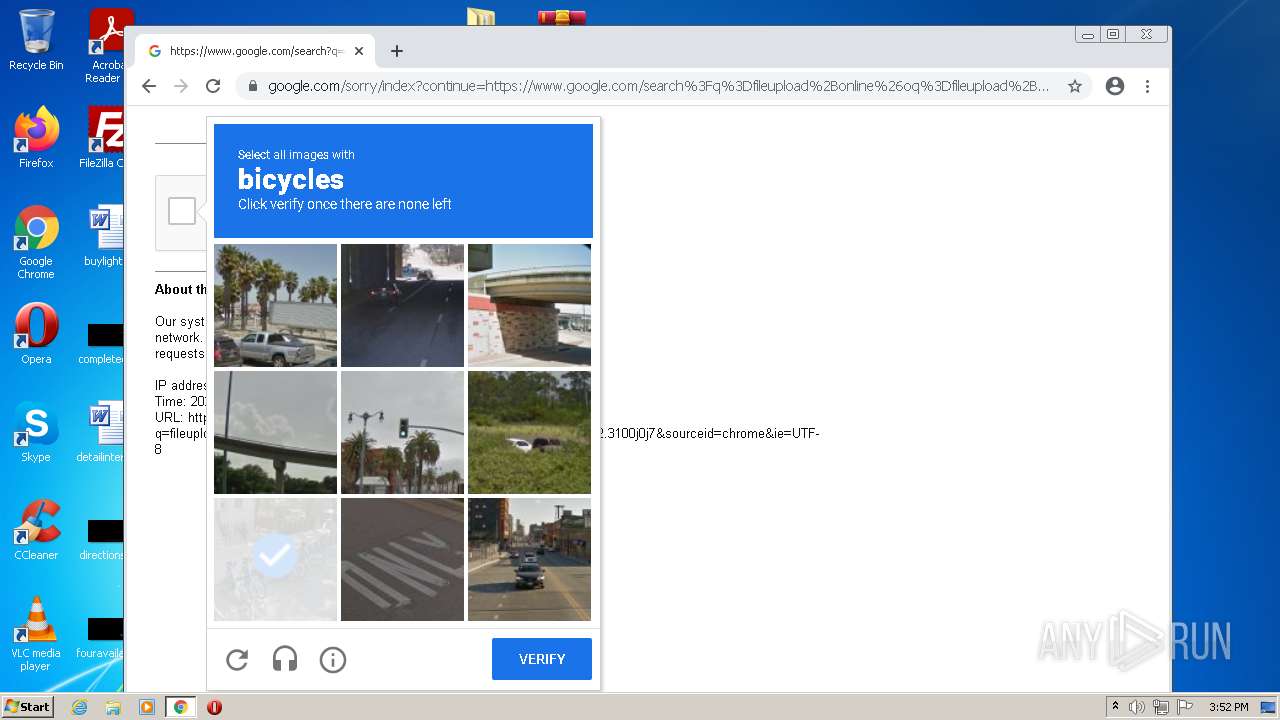Open captcha help info icon
The width and height of the screenshot is (1280, 720).
tap(333, 660)
